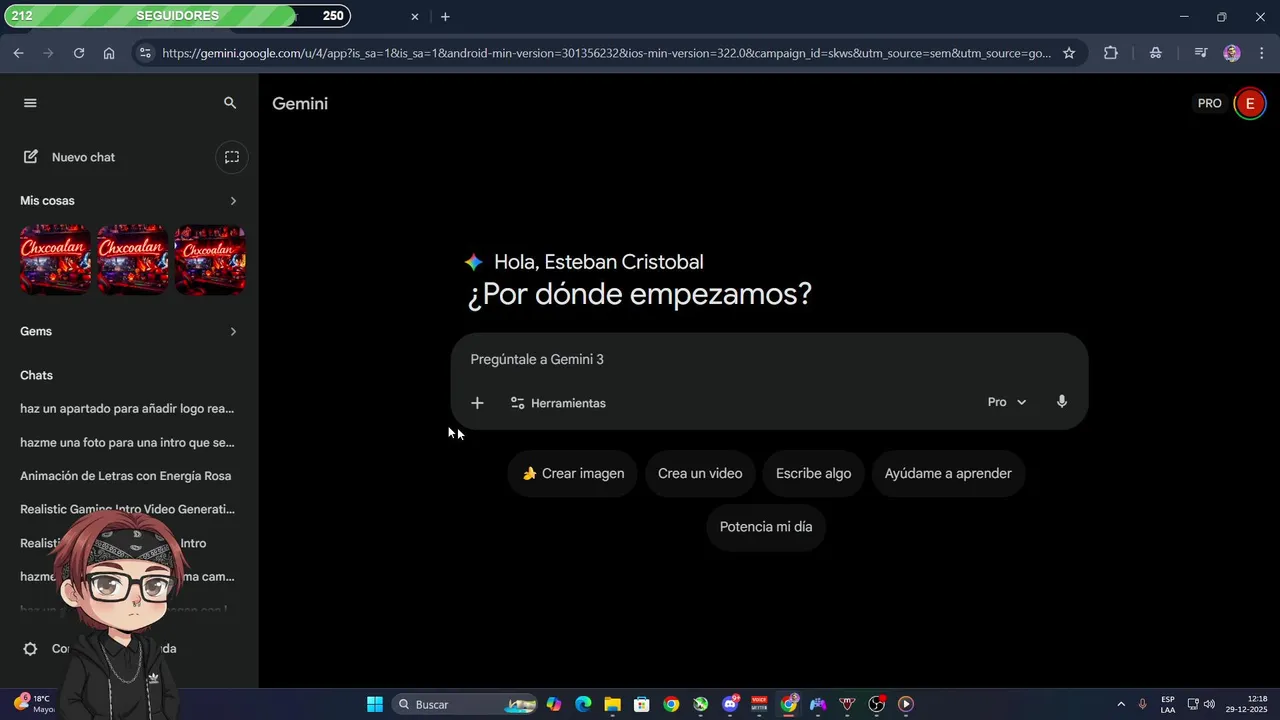Click the plus add-files icon in prompt box
This screenshot has width=1280, height=720.
click(x=477, y=403)
